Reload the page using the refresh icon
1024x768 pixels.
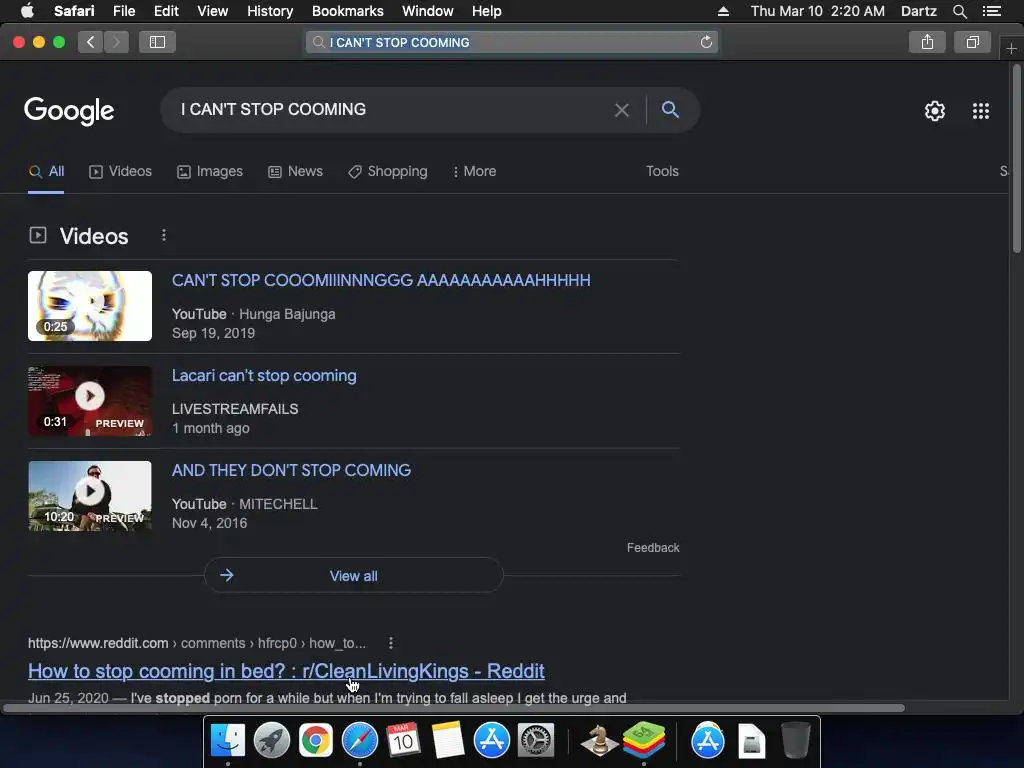706,42
